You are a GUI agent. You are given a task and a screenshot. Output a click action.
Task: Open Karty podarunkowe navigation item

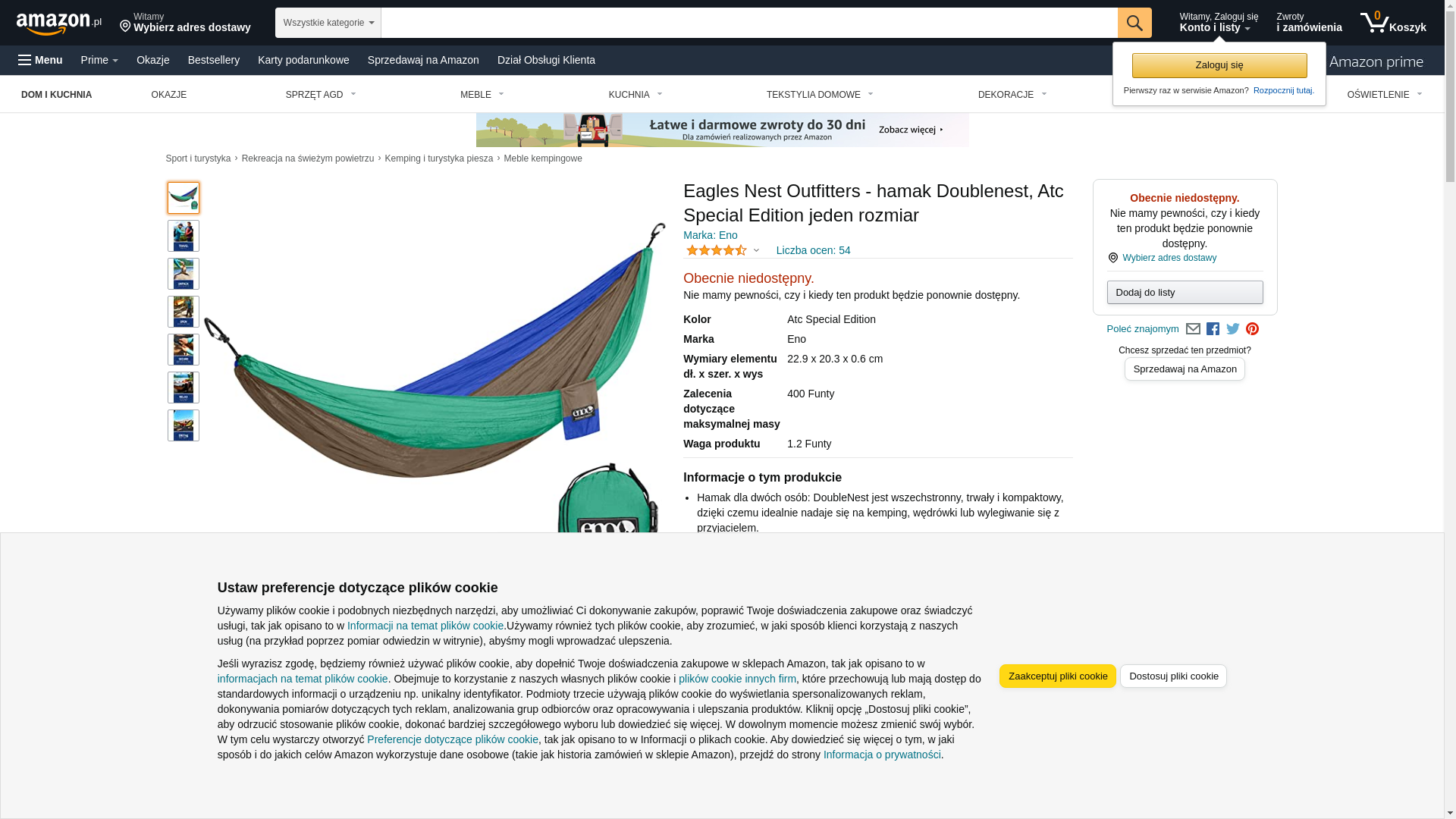coord(303,60)
